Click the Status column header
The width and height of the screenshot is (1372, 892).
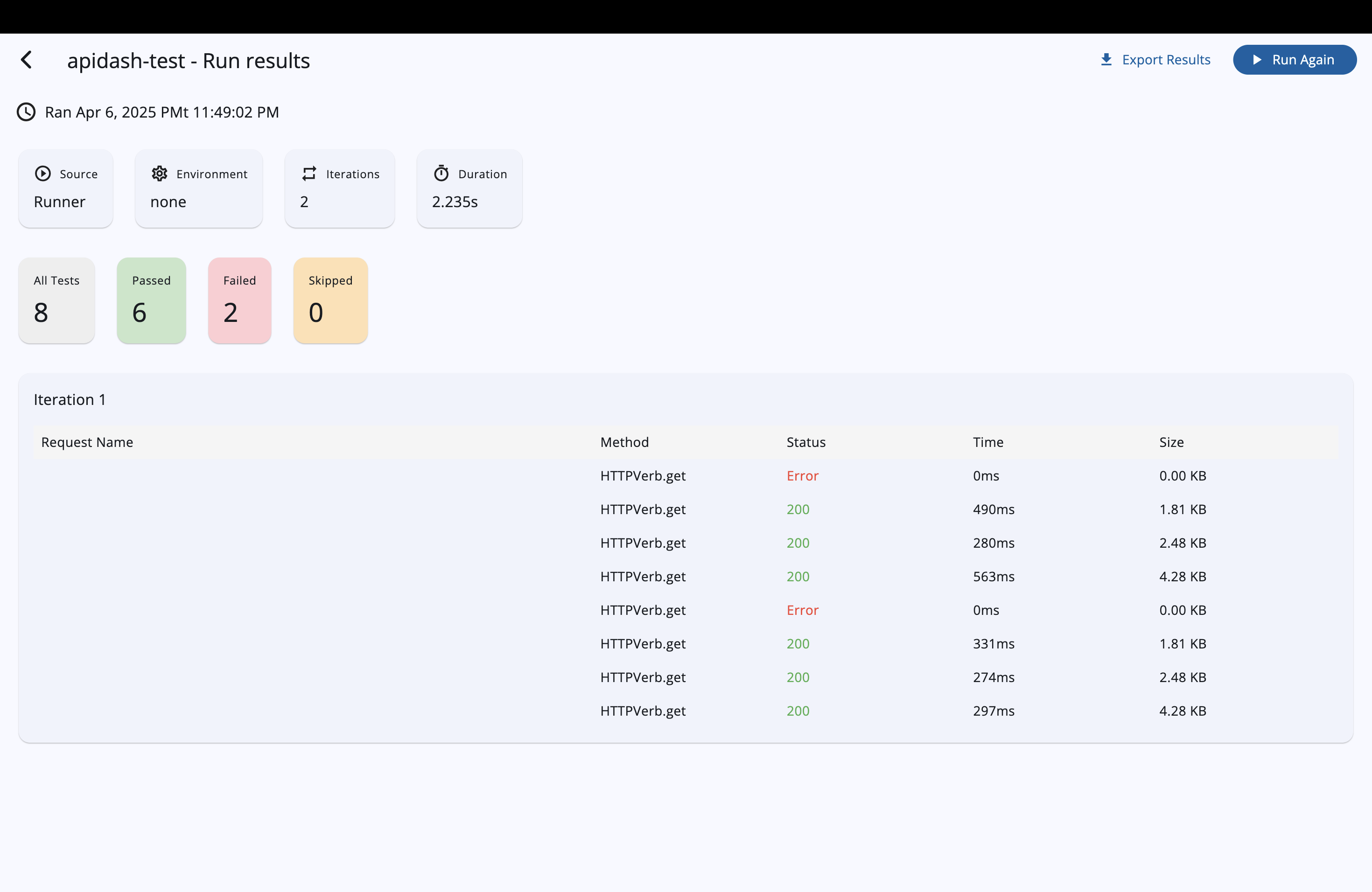[806, 442]
